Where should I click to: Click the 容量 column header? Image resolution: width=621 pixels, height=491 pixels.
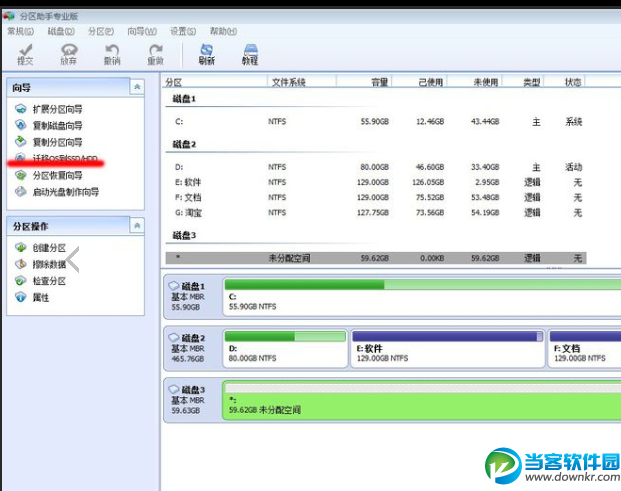[379, 82]
